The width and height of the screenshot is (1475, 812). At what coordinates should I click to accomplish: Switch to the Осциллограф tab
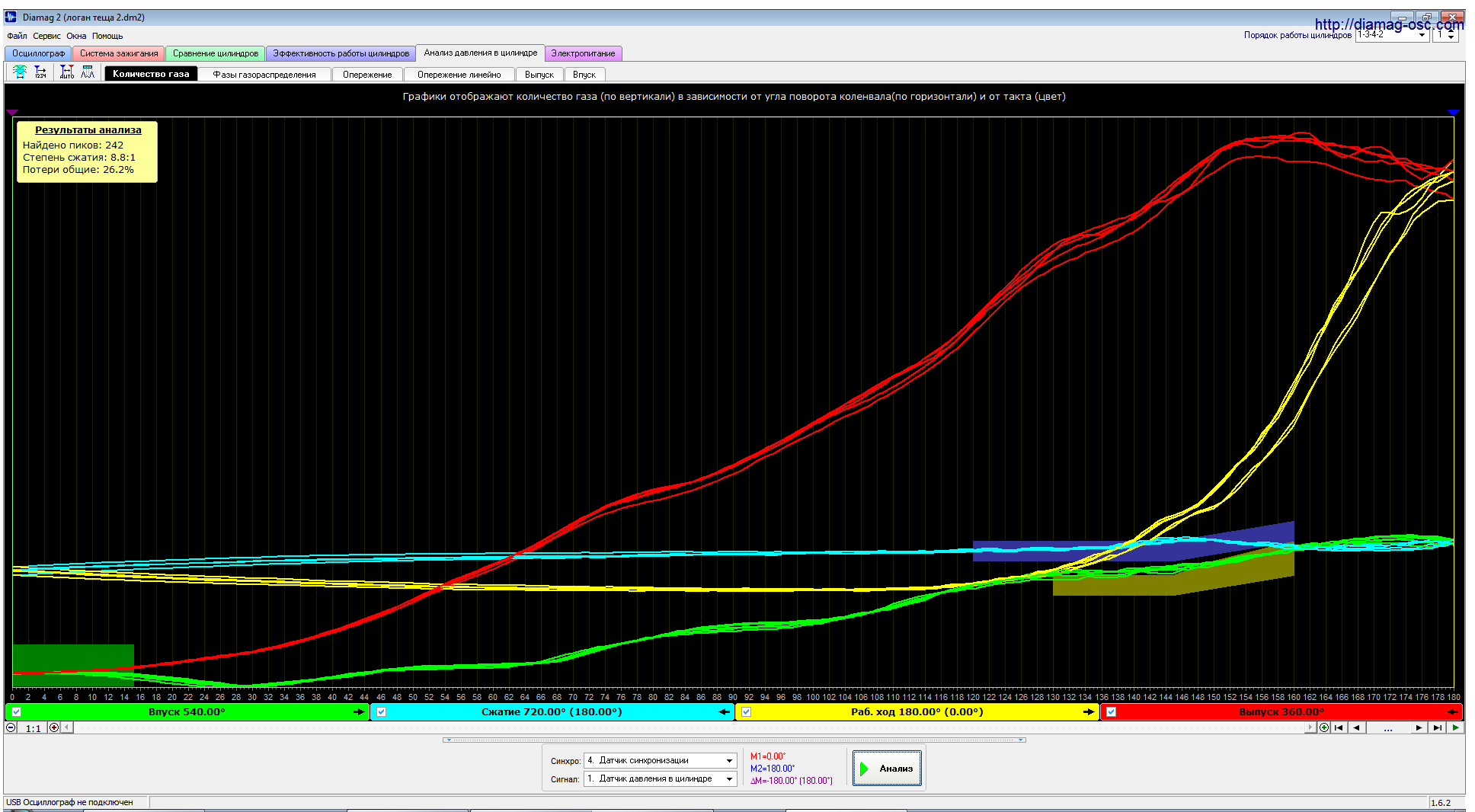click(x=38, y=53)
